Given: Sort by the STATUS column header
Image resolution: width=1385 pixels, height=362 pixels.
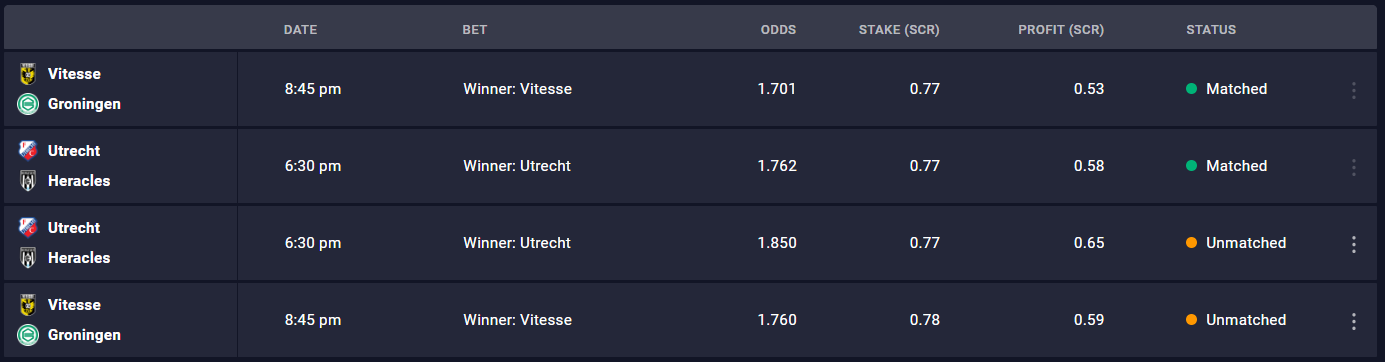Looking at the screenshot, I should point(1211,30).
